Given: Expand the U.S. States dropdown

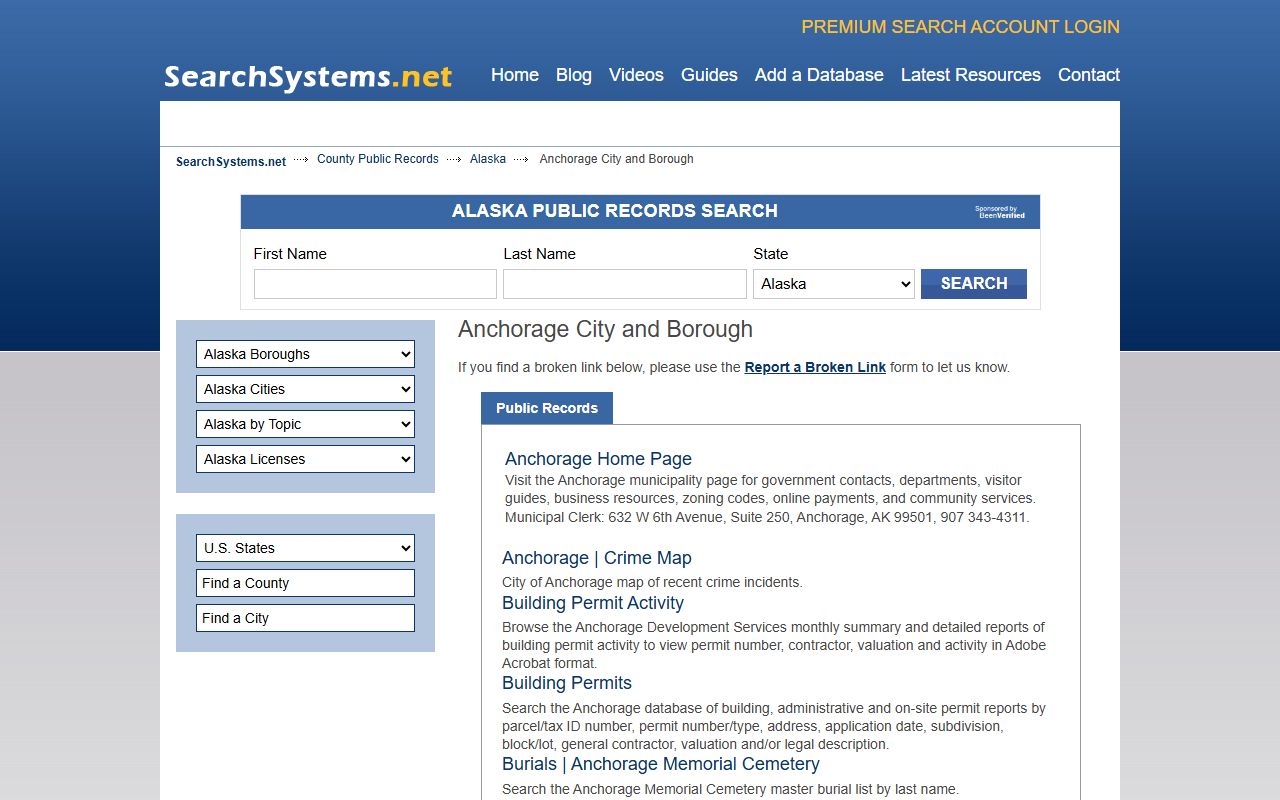Looking at the screenshot, I should tap(305, 548).
